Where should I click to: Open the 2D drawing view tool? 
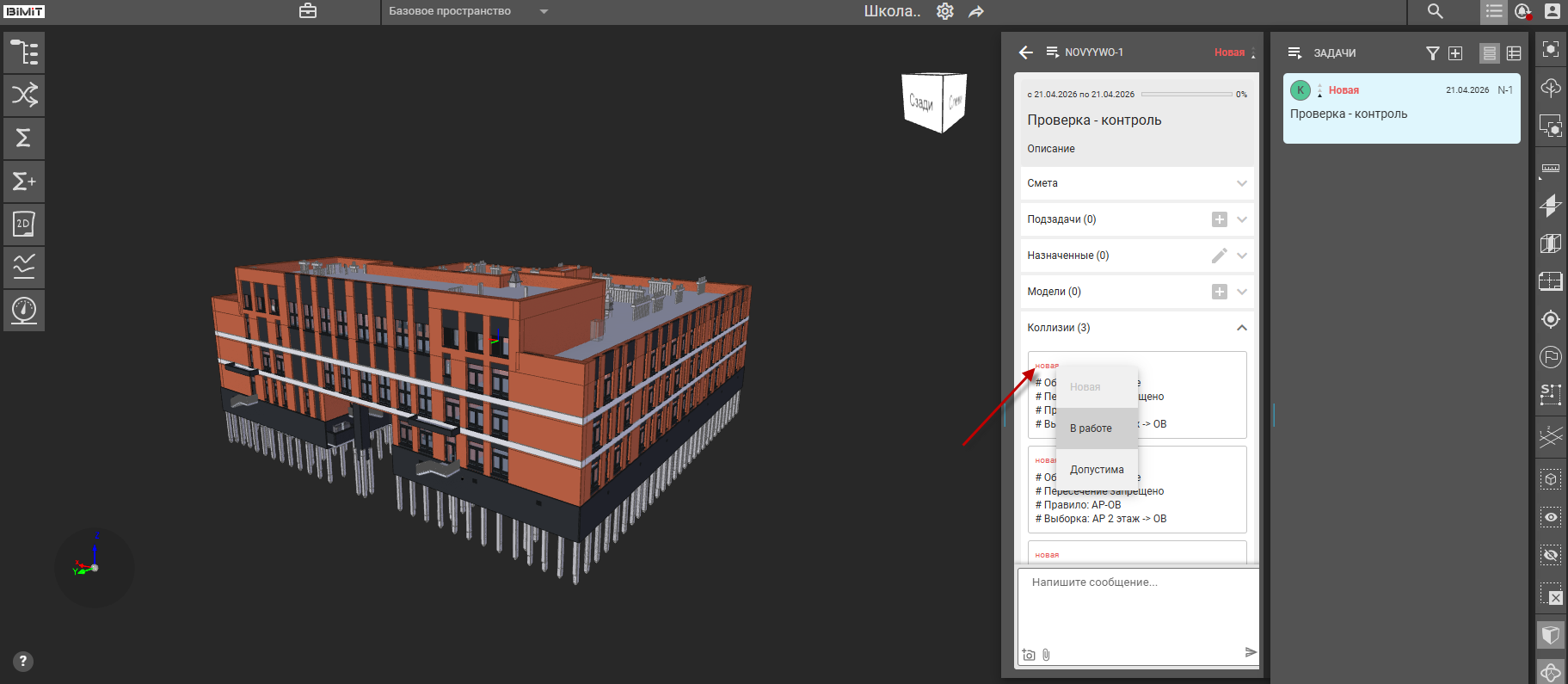24,224
